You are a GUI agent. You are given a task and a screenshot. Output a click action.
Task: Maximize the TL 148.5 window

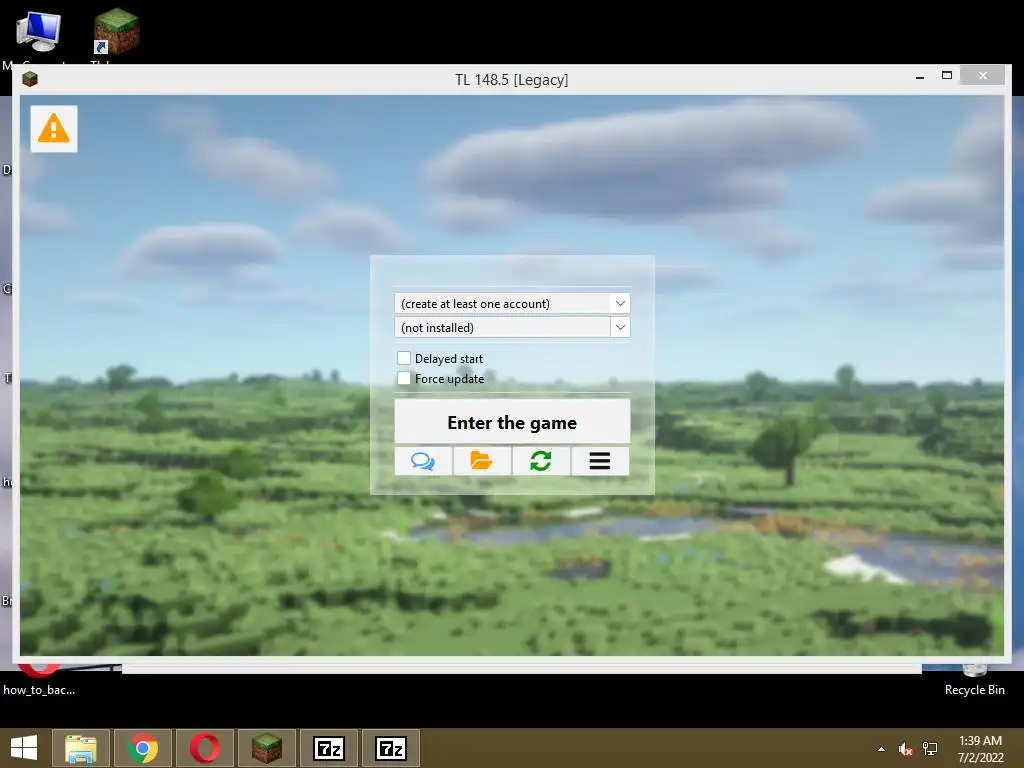947,76
